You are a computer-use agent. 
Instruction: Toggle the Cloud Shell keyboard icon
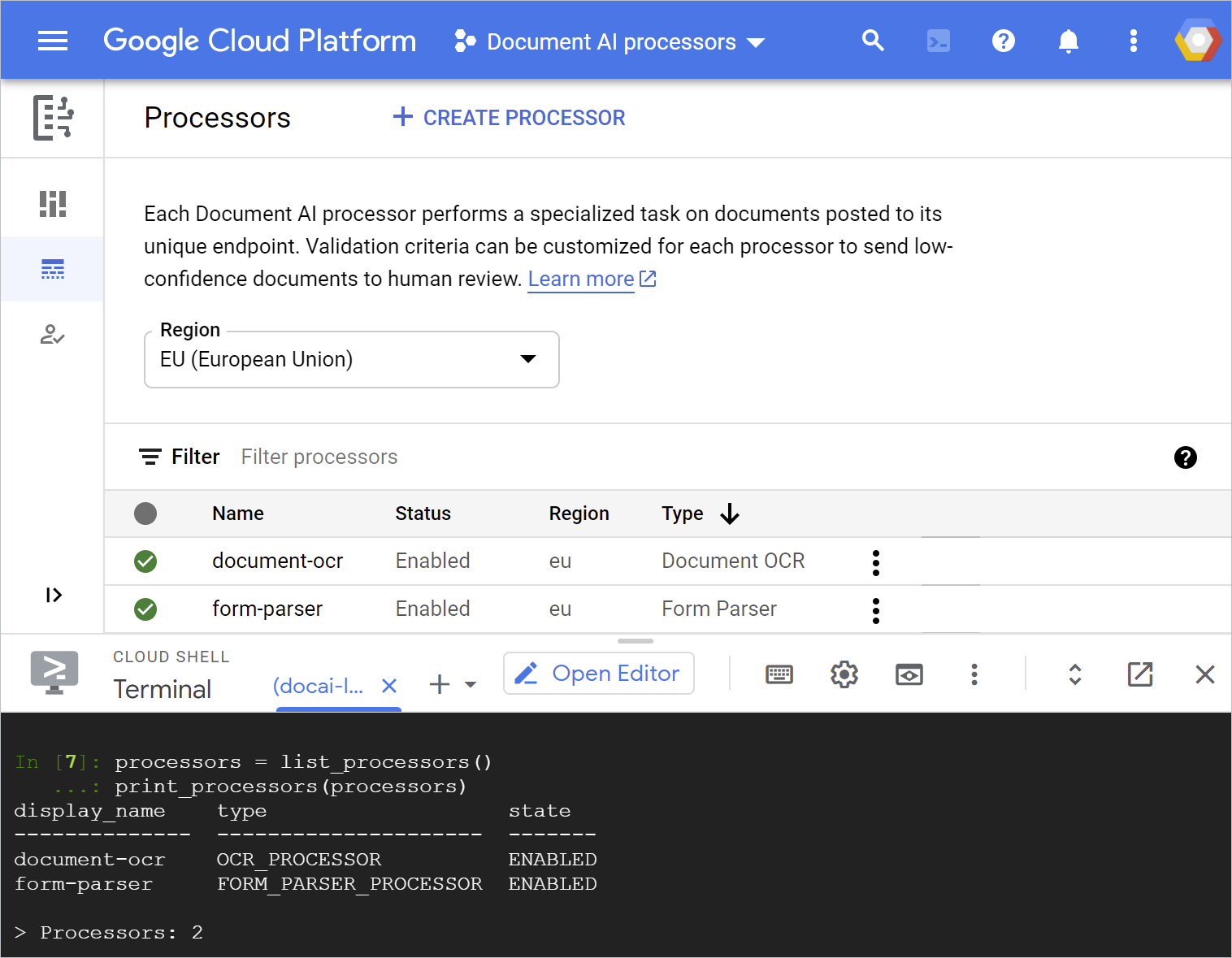pyautogui.click(x=779, y=674)
